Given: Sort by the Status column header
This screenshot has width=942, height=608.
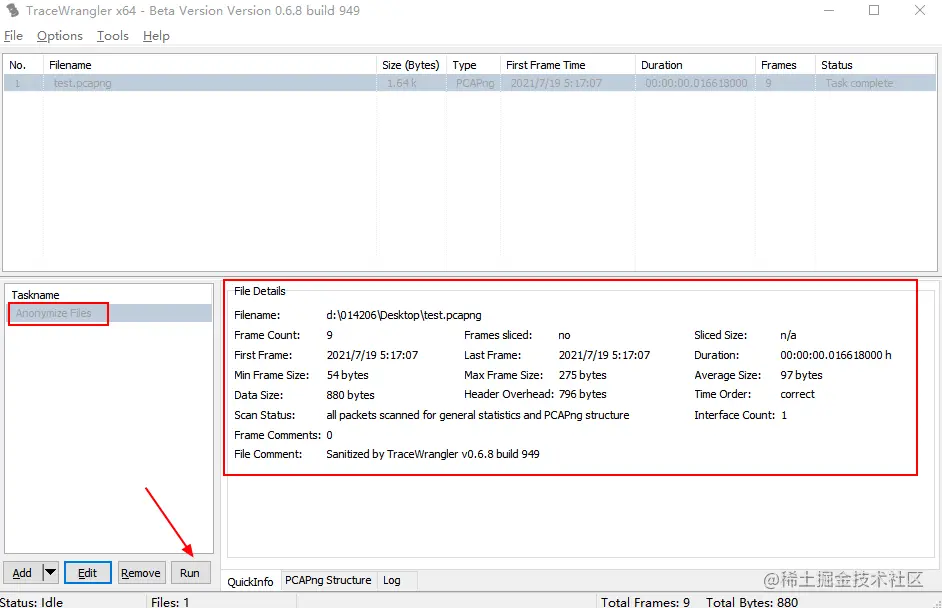Looking at the screenshot, I should (x=876, y=65).
